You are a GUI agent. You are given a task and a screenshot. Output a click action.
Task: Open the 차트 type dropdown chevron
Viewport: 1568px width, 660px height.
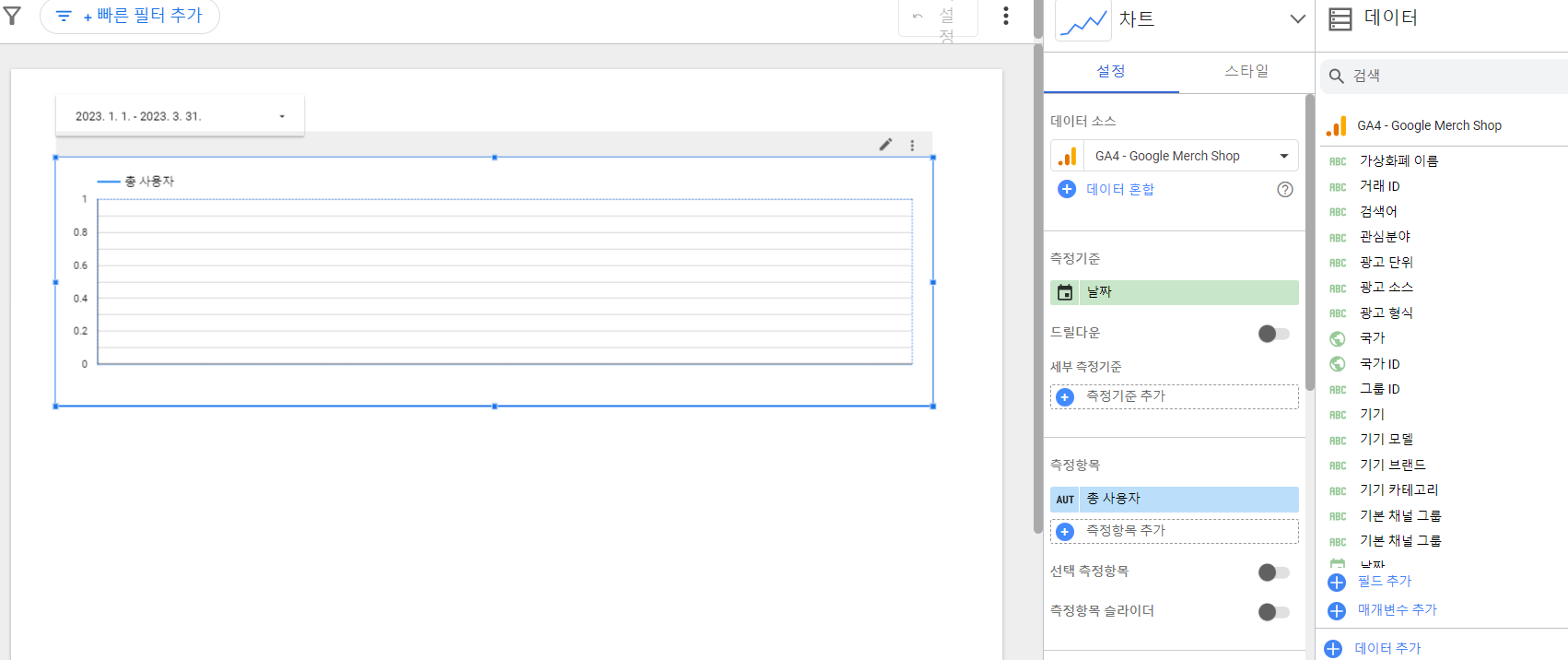tap(1297, 18)
